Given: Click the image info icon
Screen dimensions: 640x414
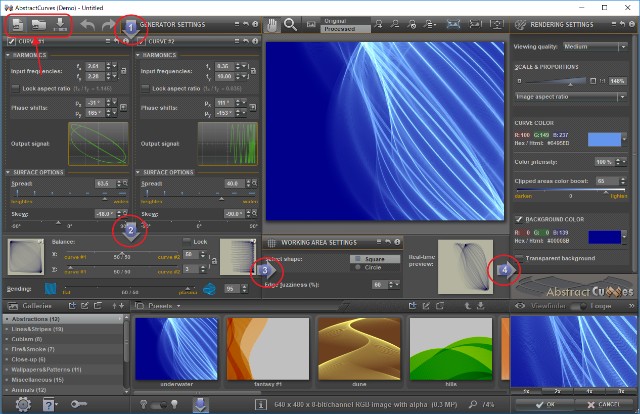Looking at the screenshot, I should coord(261,405).
